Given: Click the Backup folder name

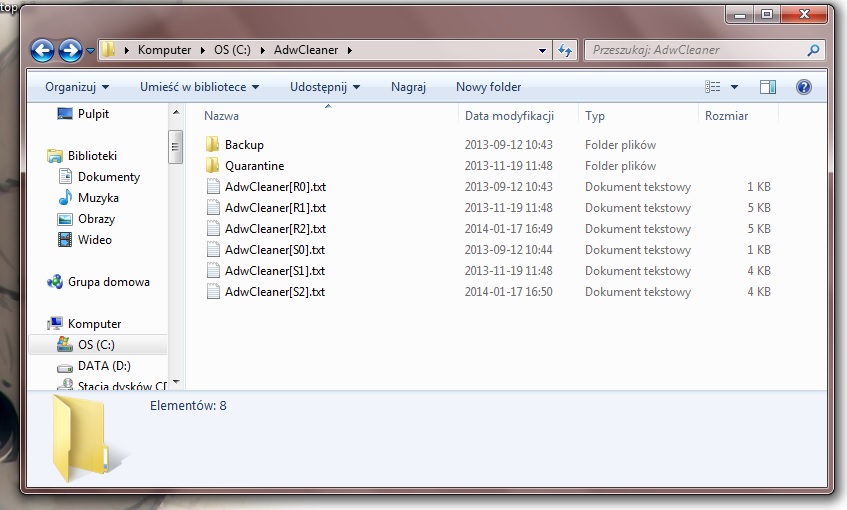Looking at the screenshot, I should click(x=244, y=145).
